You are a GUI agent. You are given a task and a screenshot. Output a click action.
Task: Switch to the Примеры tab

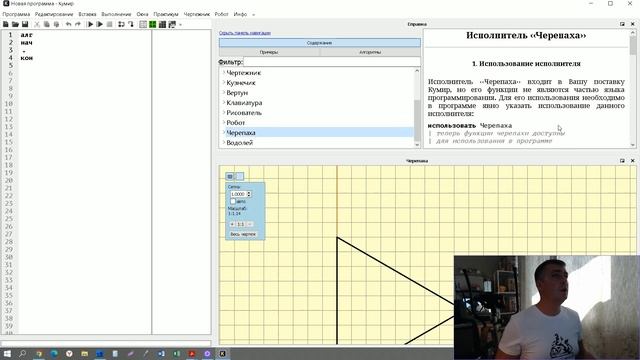coord(269,52)
